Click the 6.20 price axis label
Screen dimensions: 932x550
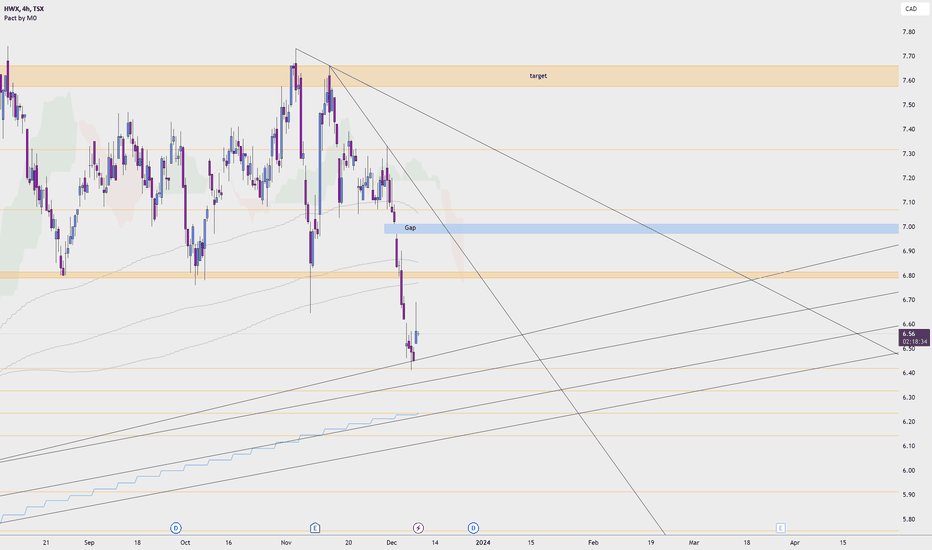click(908, 422)
